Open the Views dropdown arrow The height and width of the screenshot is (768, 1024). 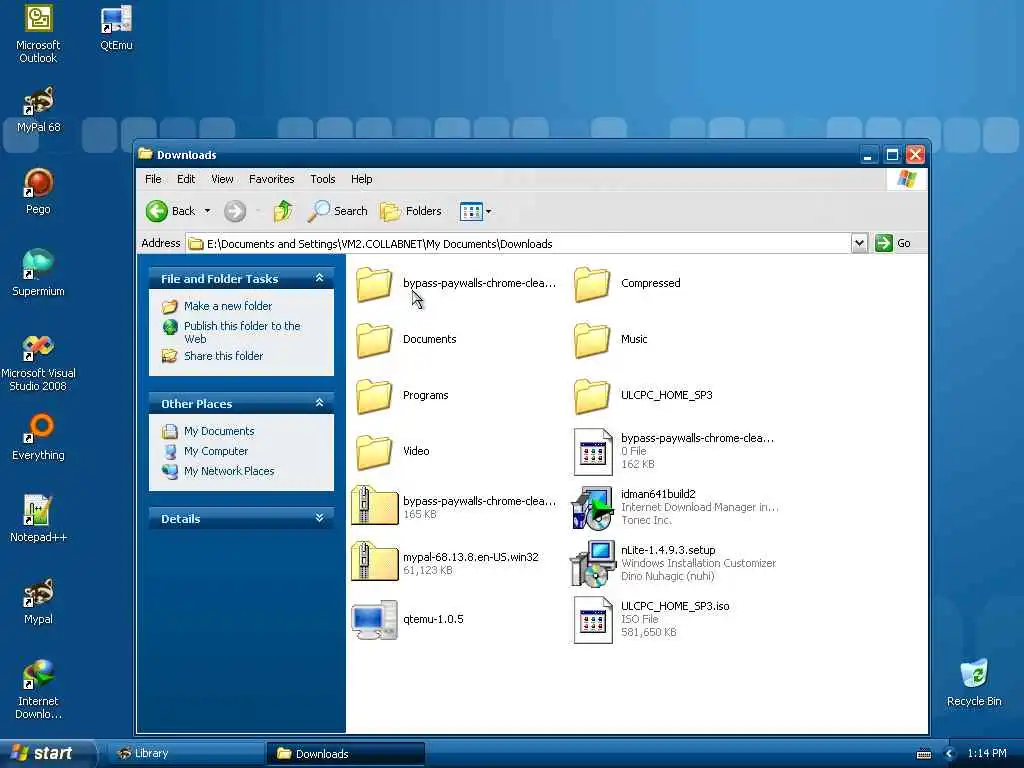(488, 211)
